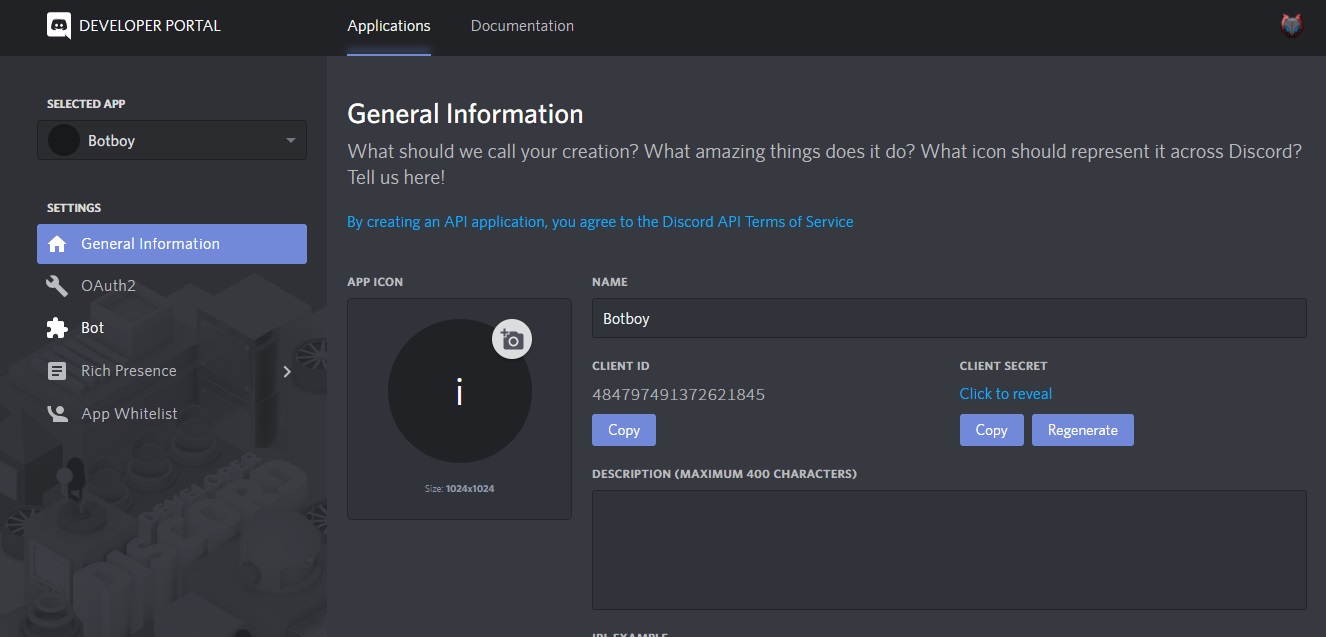The width and height of the screenshot is (1326, 637).
Task: Click the OAuth2 wrench icon
Action: point(57,286)
